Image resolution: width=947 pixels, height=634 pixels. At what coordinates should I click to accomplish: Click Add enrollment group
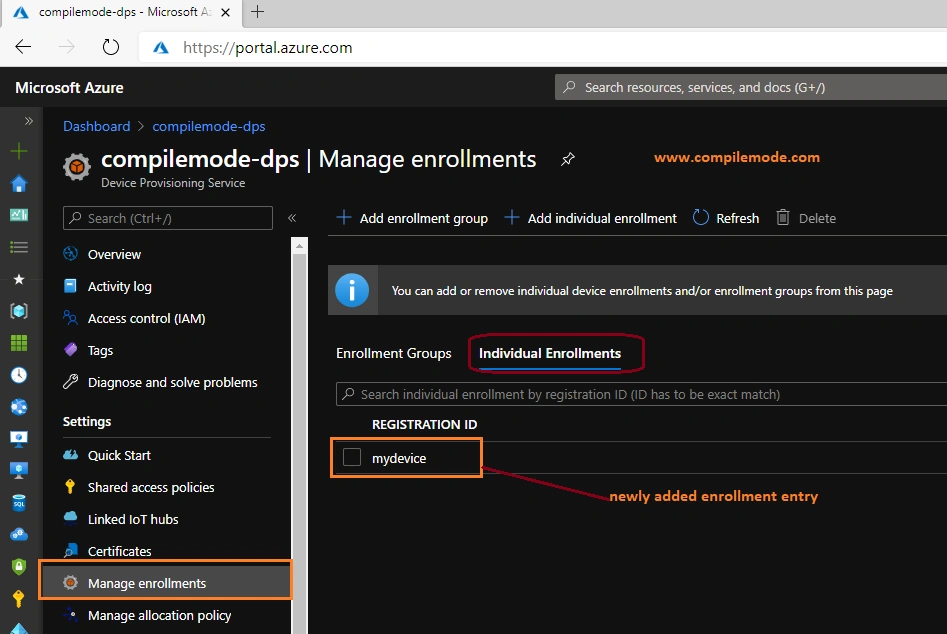(x=412, y=218)
